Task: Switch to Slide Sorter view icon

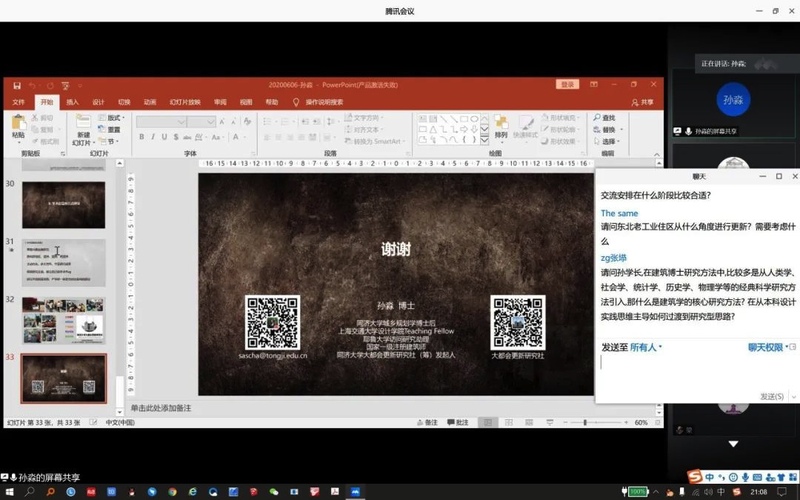Action: (509, 422)
